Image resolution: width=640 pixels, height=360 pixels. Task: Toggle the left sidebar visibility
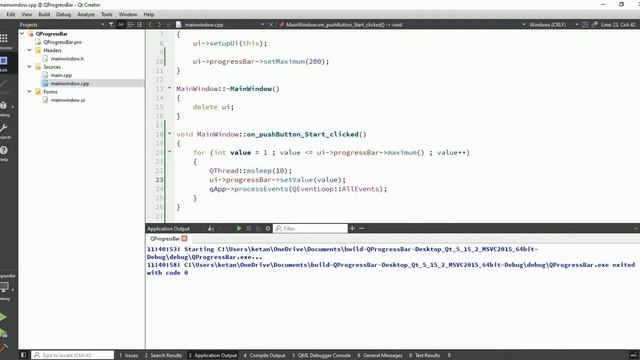tap(23, 355)
